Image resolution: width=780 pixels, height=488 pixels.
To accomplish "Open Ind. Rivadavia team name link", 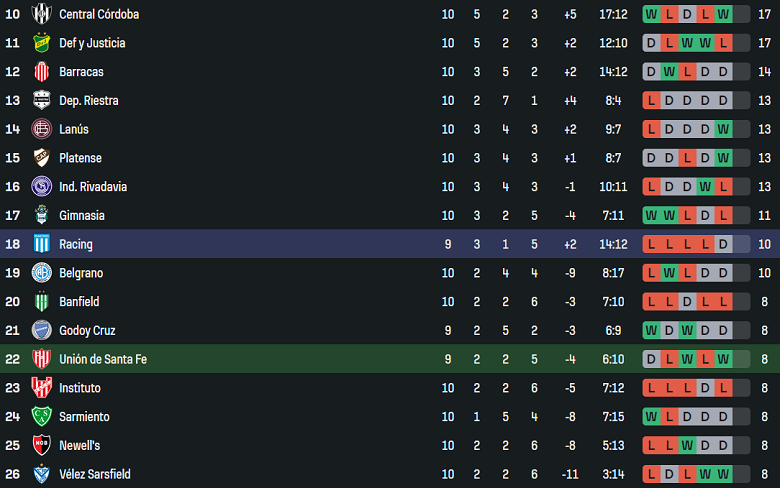I will (93, 187).
